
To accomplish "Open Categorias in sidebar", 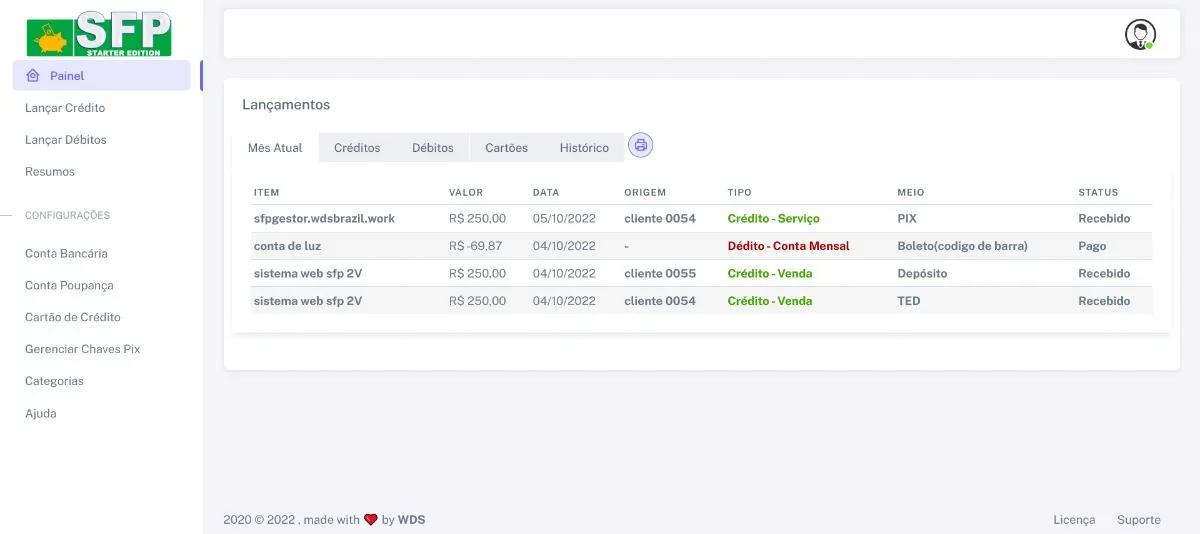I will tap(54, 382).
